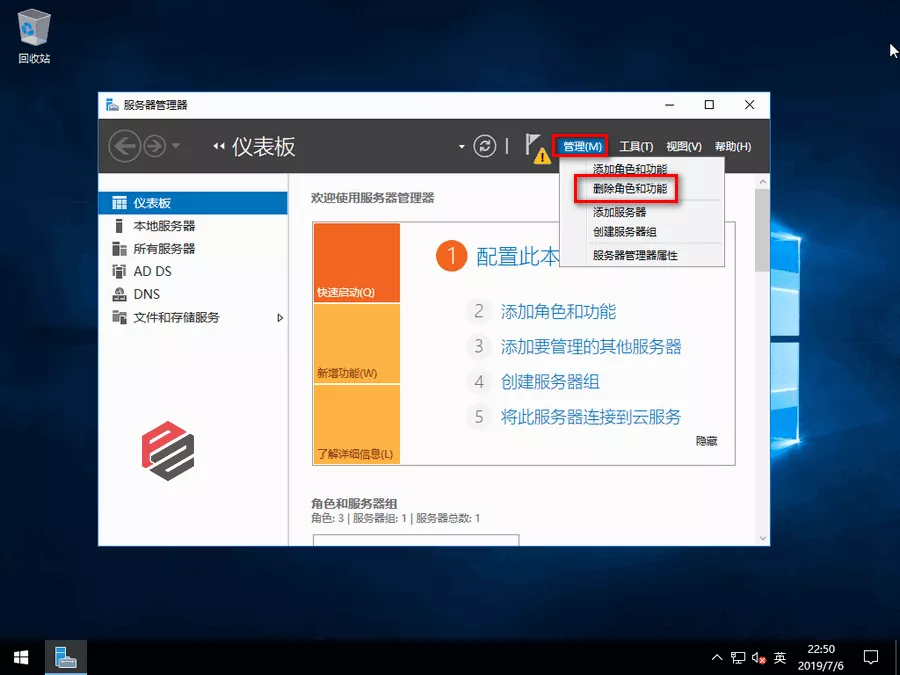Click 创建服务器组 link in welcome panel

pos(550,381)
